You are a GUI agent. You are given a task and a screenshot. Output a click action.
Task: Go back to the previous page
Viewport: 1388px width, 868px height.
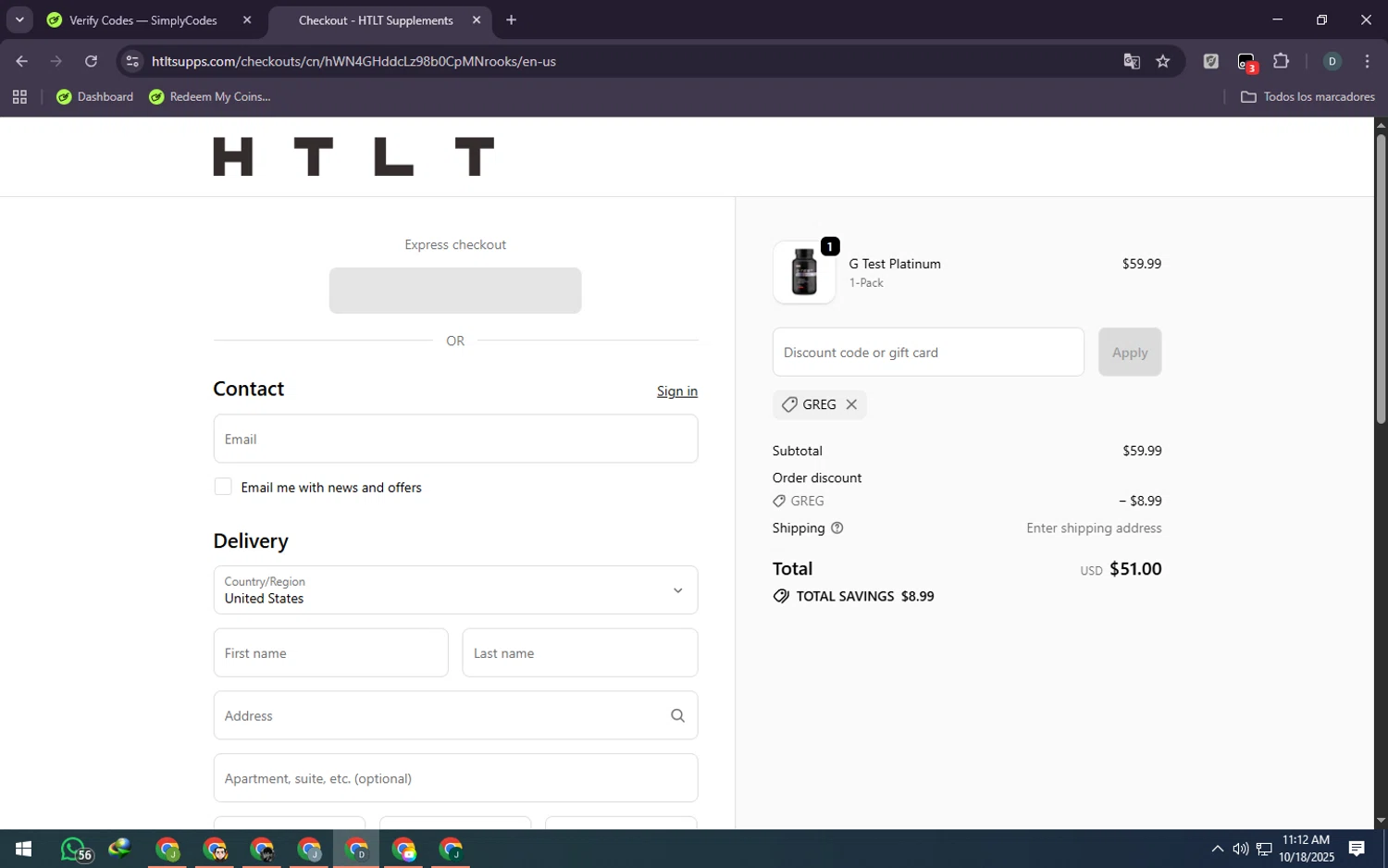tap(21, 61)
